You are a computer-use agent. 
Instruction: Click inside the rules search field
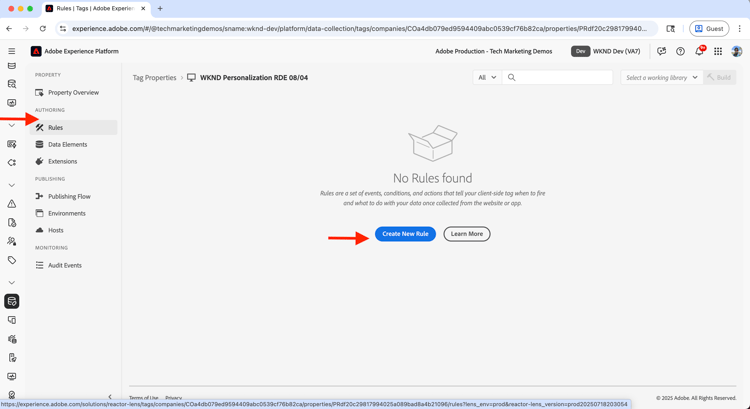557,77
